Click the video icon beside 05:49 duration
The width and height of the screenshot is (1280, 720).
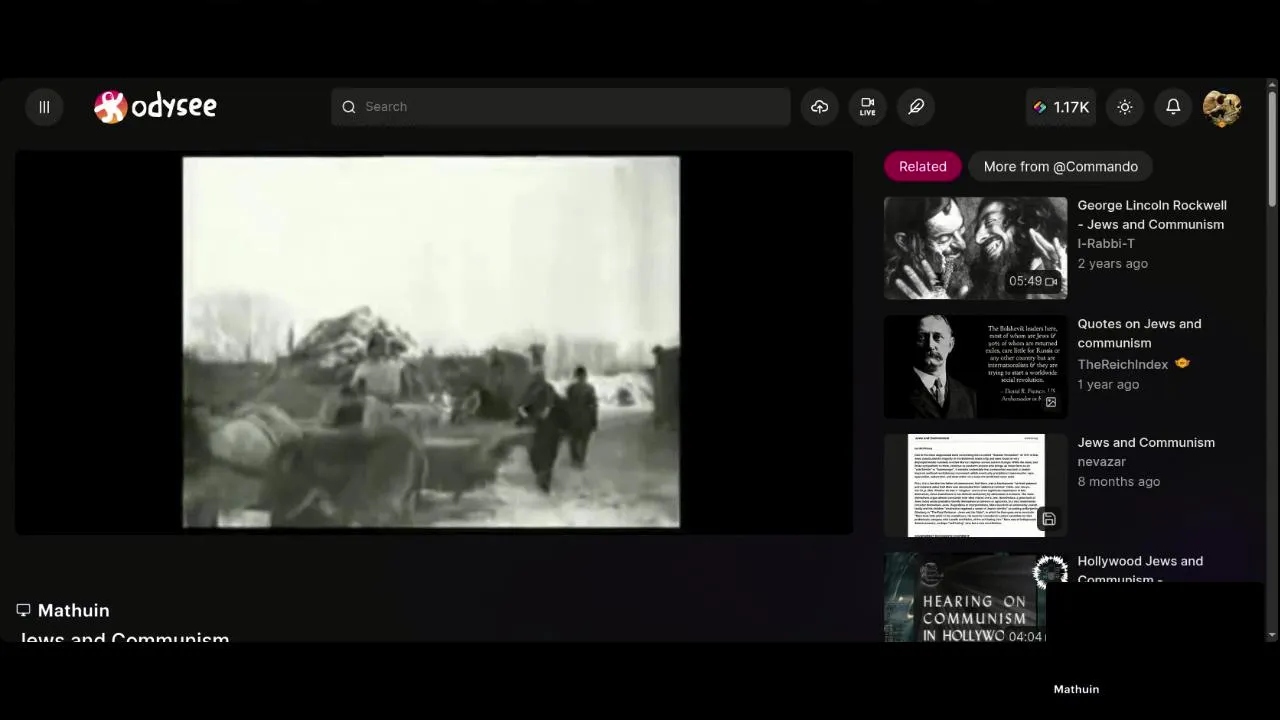click(x=1051, y=282)
